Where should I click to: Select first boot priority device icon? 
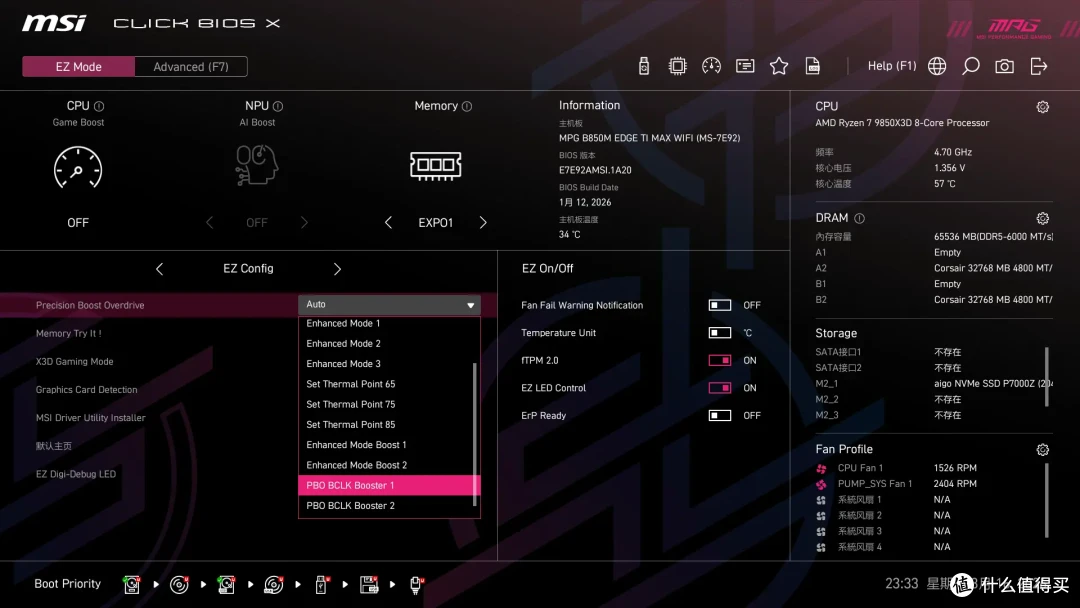132,585
